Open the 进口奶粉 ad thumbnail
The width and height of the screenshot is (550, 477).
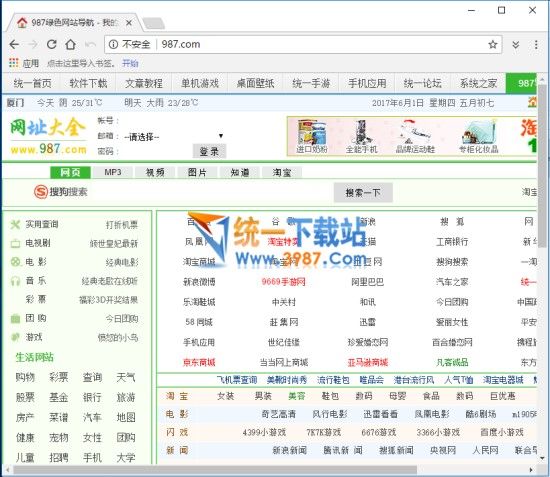tap(312, 137)
